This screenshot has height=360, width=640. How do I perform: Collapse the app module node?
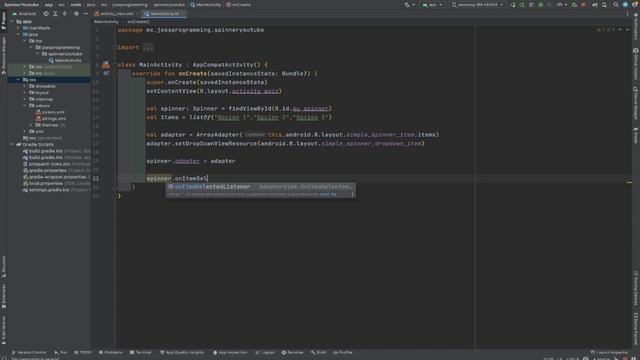13,22
